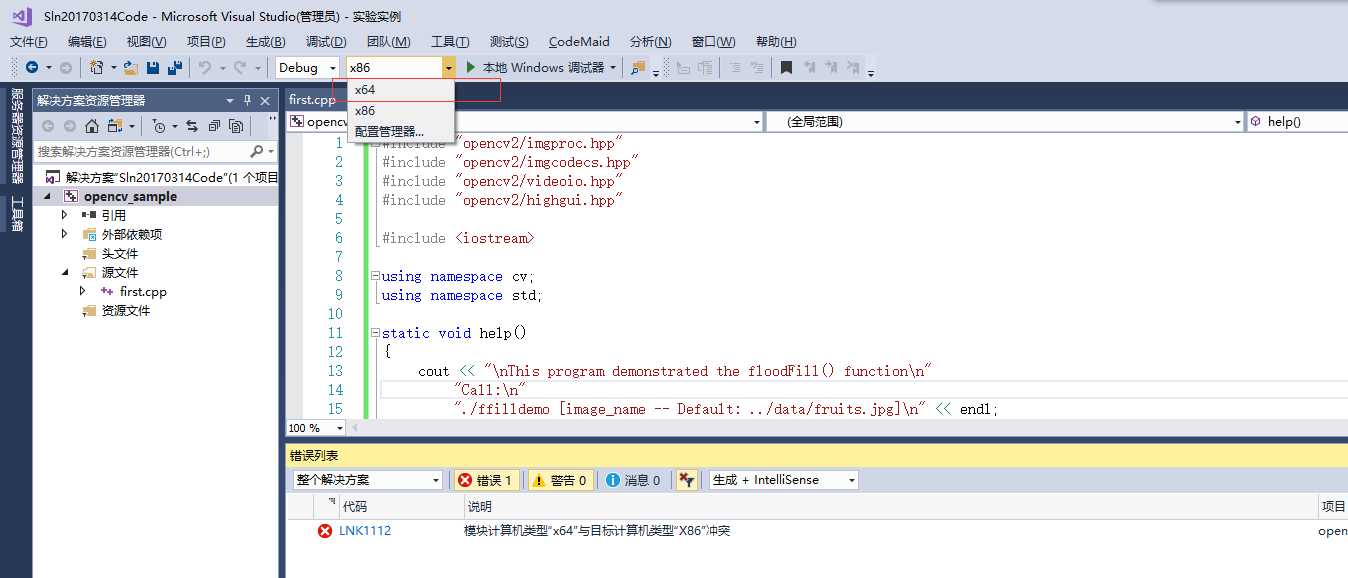Select the solution "Sln20170314Code" root node
This screenshot has height=578, width=1348.
172,178
